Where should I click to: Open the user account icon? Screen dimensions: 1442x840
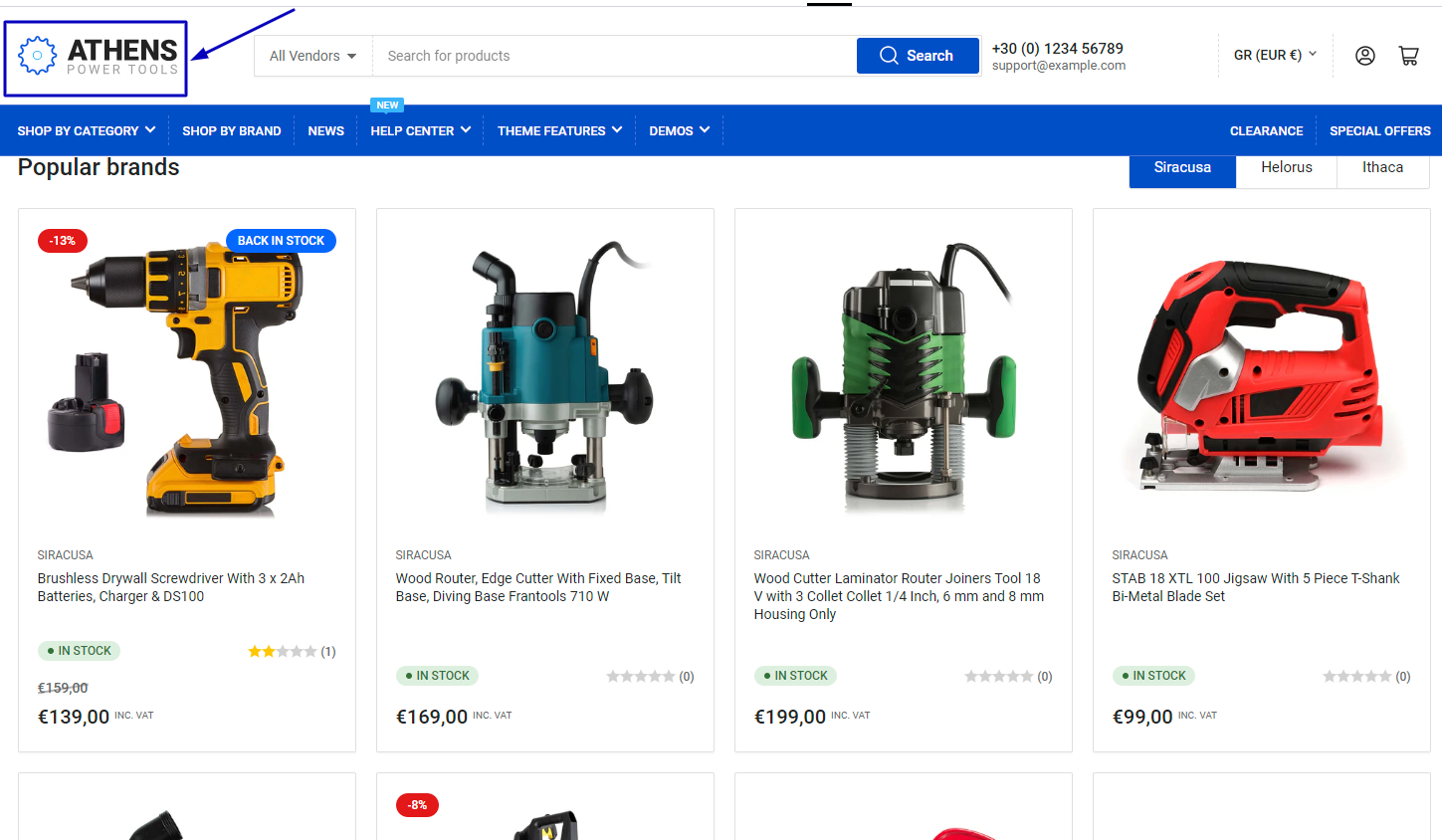coord(1365,56)
